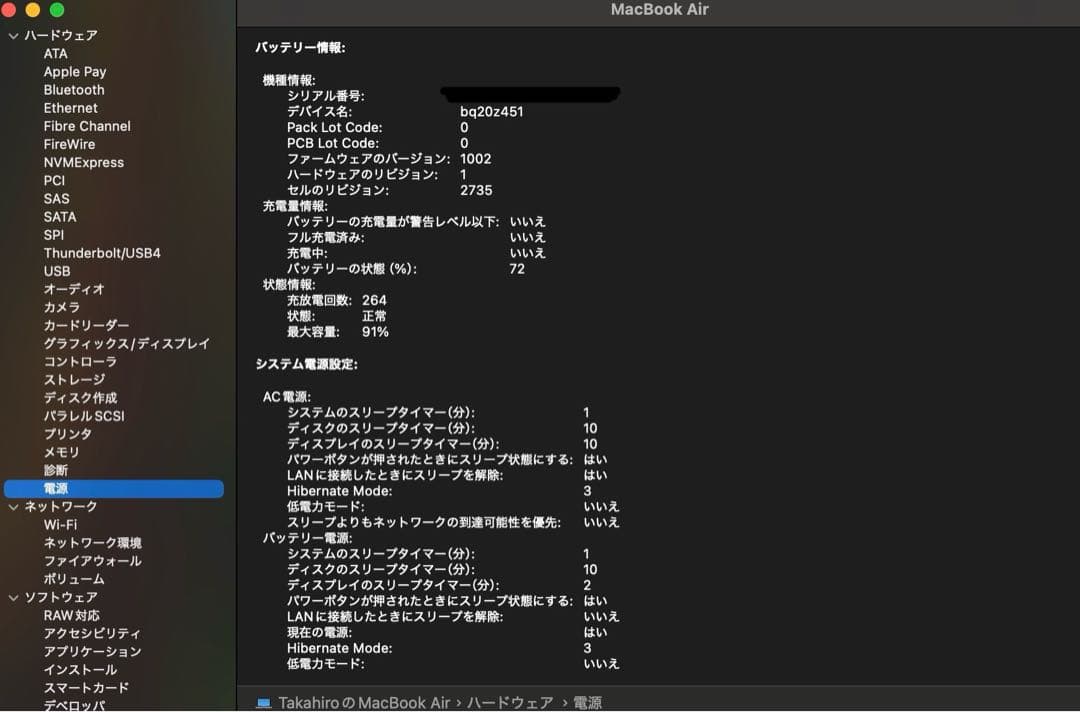Image resolution: width=1080 pixels, height=712 pixels.
Task: Open グラフィックス/ディスプレイ information
Action: [125, 343]
